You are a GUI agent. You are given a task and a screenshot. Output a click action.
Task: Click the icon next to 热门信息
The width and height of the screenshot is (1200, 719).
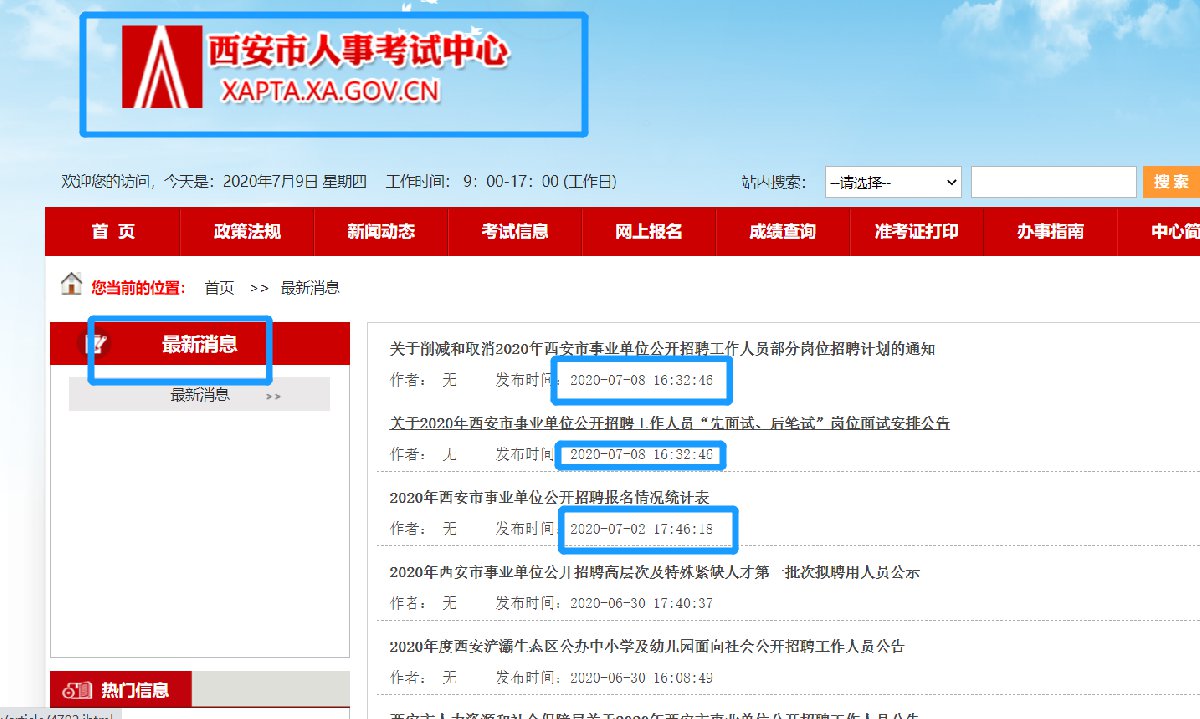point(77,690)
